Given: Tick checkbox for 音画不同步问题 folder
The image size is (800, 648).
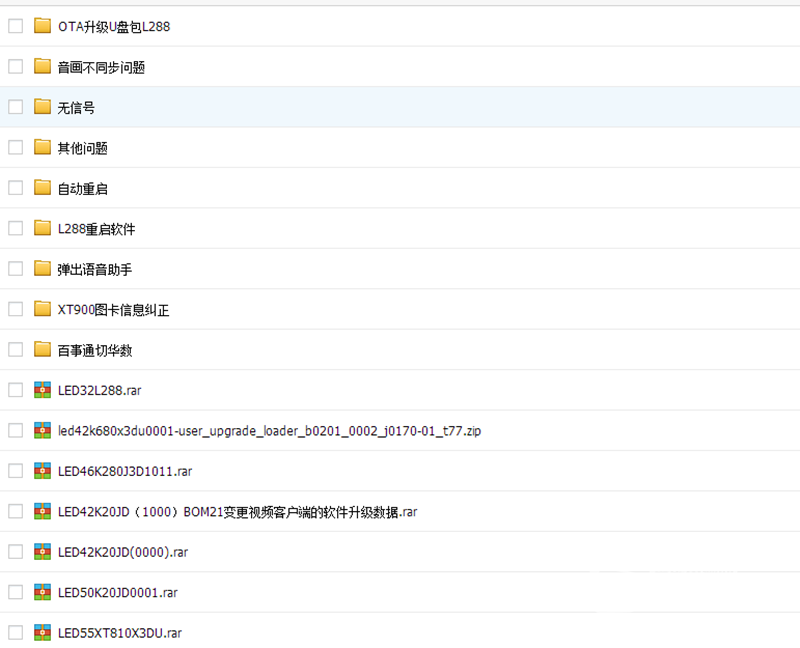Looking at the screenshot, I should pyautogui.click(x=16, y=66).
